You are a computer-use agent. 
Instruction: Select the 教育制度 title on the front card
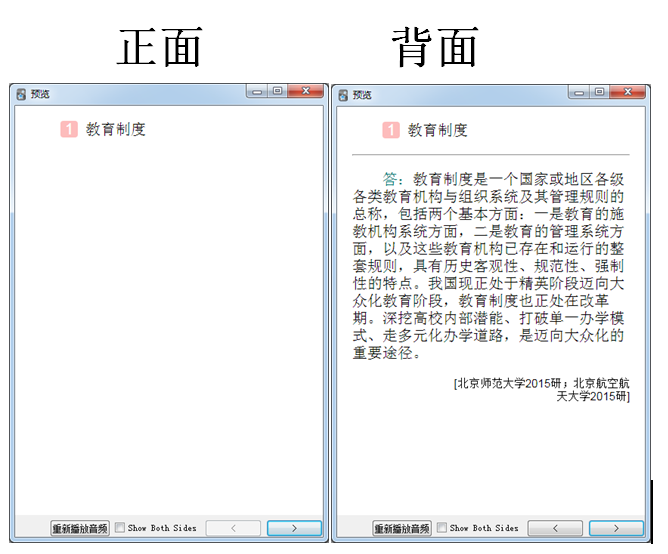tap(115, 130)
